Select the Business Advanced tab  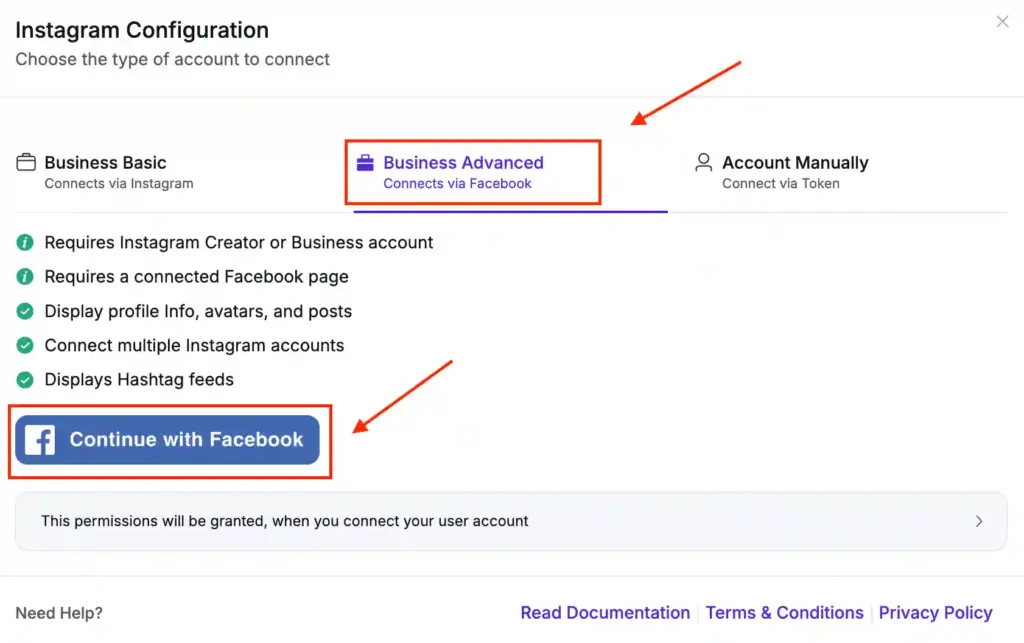[463, 171]
